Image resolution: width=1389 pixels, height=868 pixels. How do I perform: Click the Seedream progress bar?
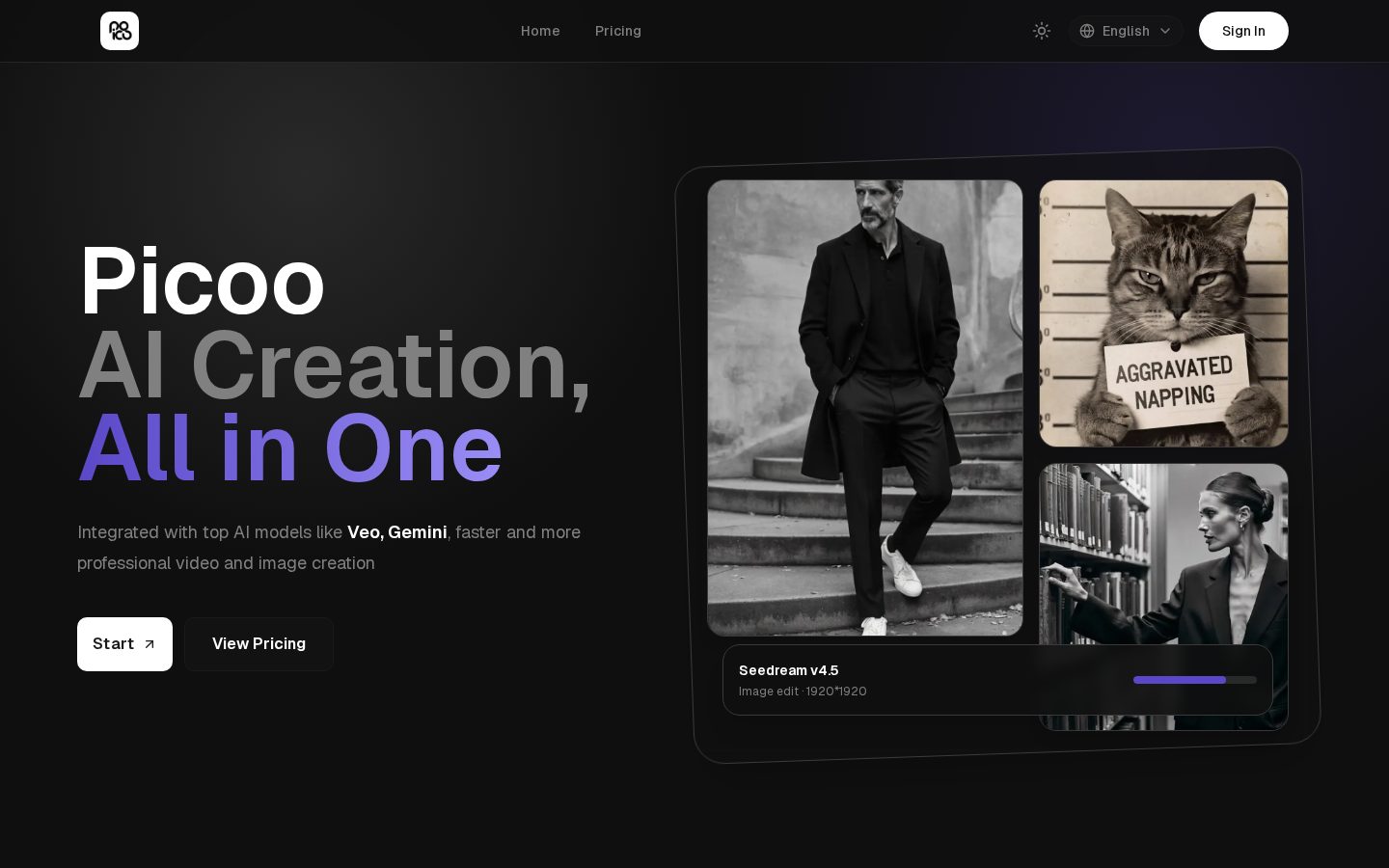tap(1194, 680)
